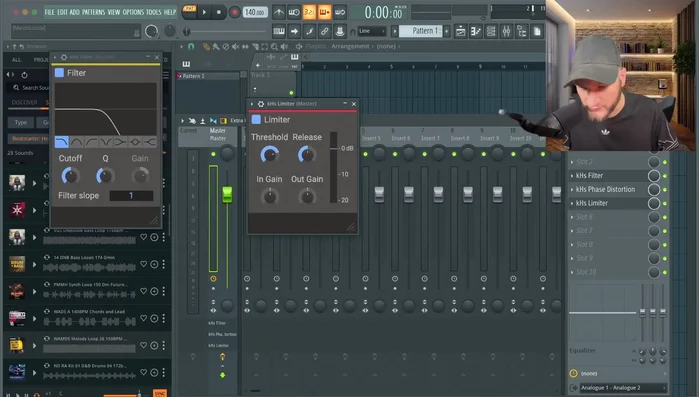Toggle the kHs Filter slot enable LED

665,176
